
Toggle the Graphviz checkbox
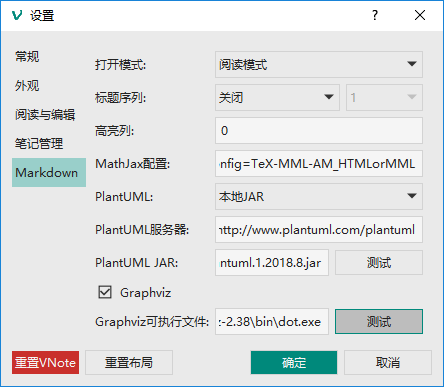point(105,292)
